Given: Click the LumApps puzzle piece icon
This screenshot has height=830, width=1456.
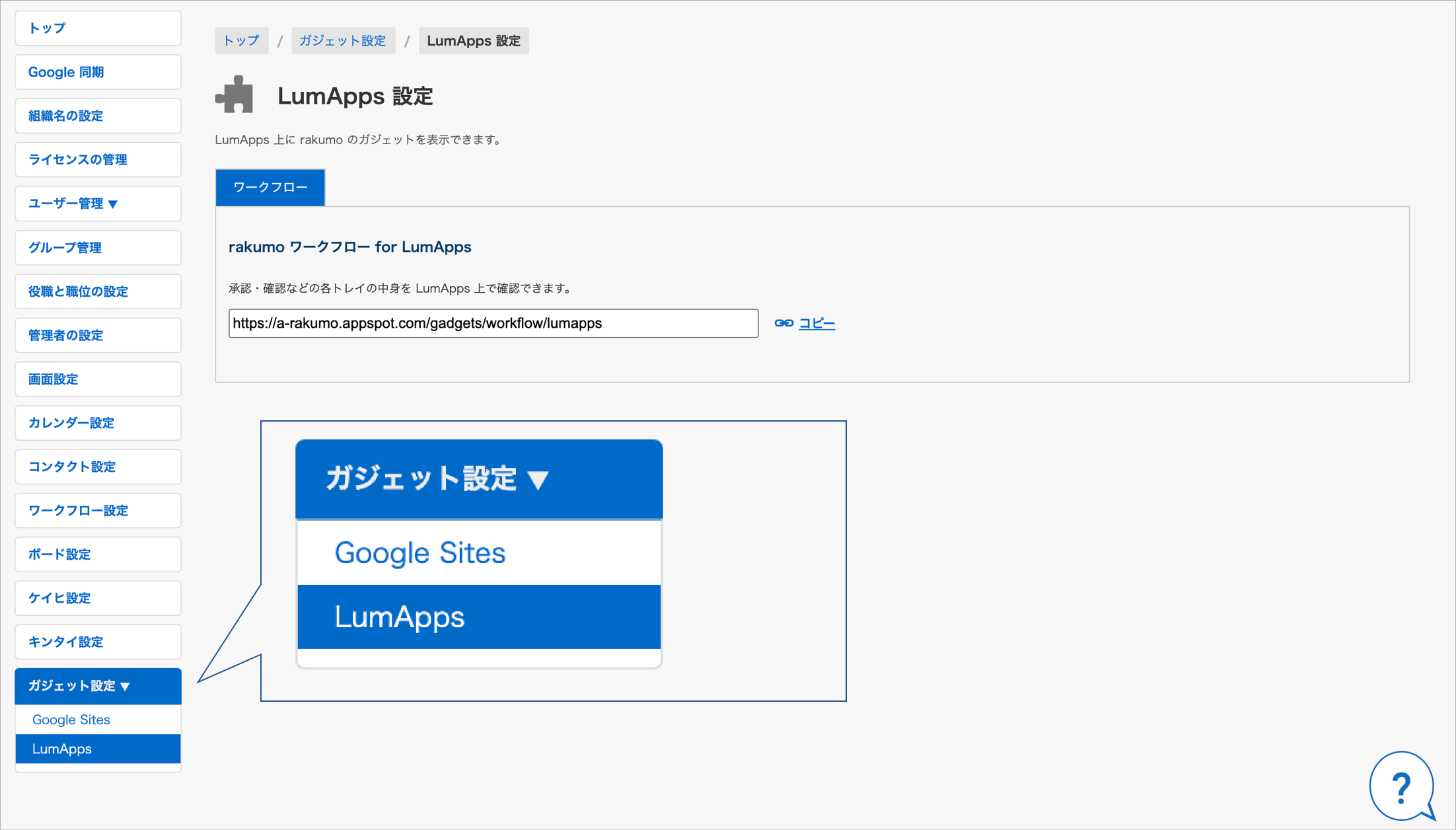Looking at the screenshot, I should pyautogui.click(x=235, y=94).
